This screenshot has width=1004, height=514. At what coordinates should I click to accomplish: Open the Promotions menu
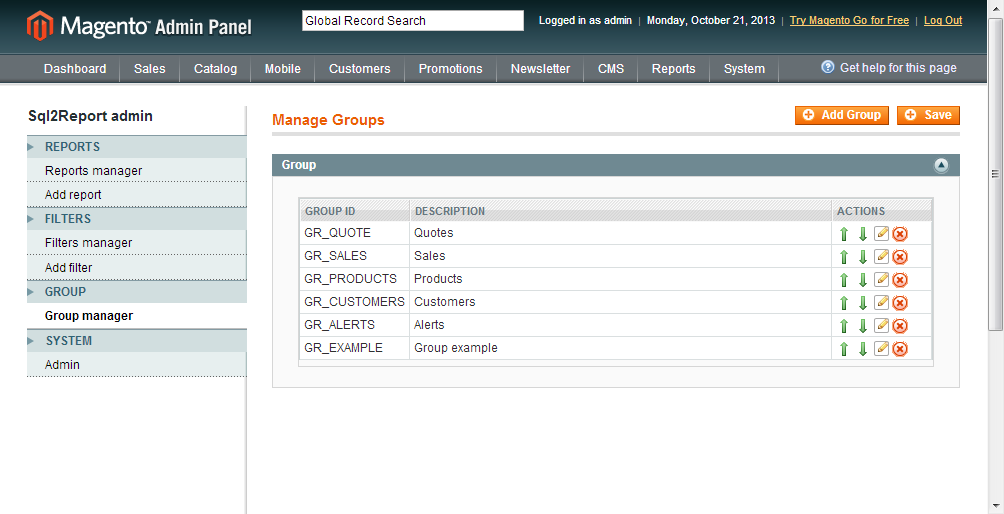451,68
